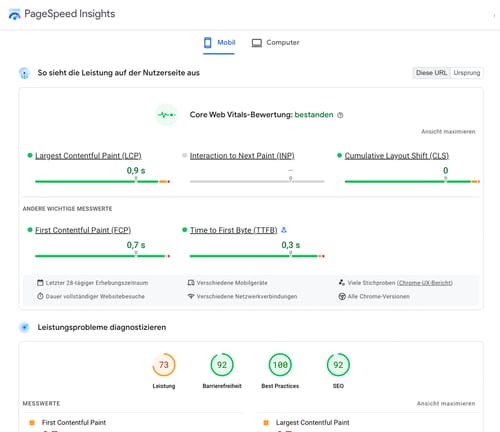Select the SEO score gauge 92
500x432 pixels.
point(338,365)
